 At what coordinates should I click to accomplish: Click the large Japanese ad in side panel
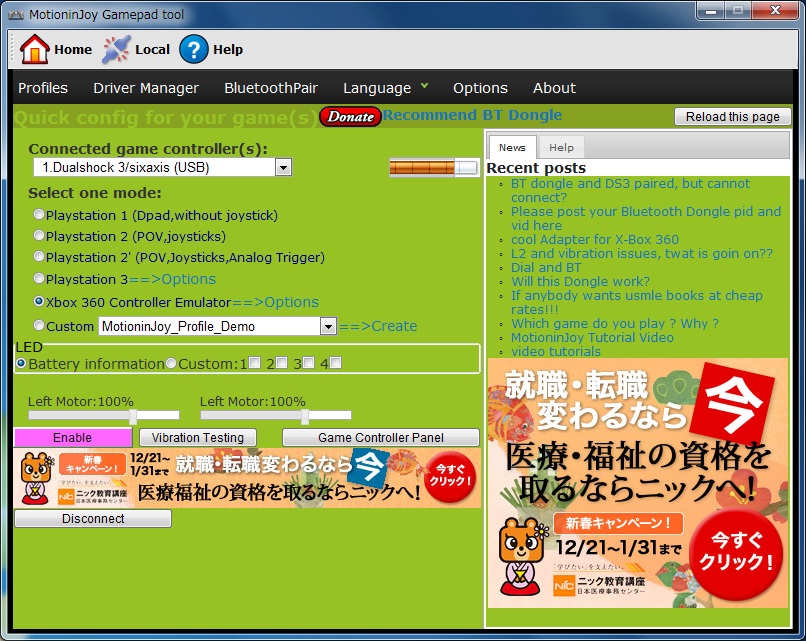click(x=638, y=483)
